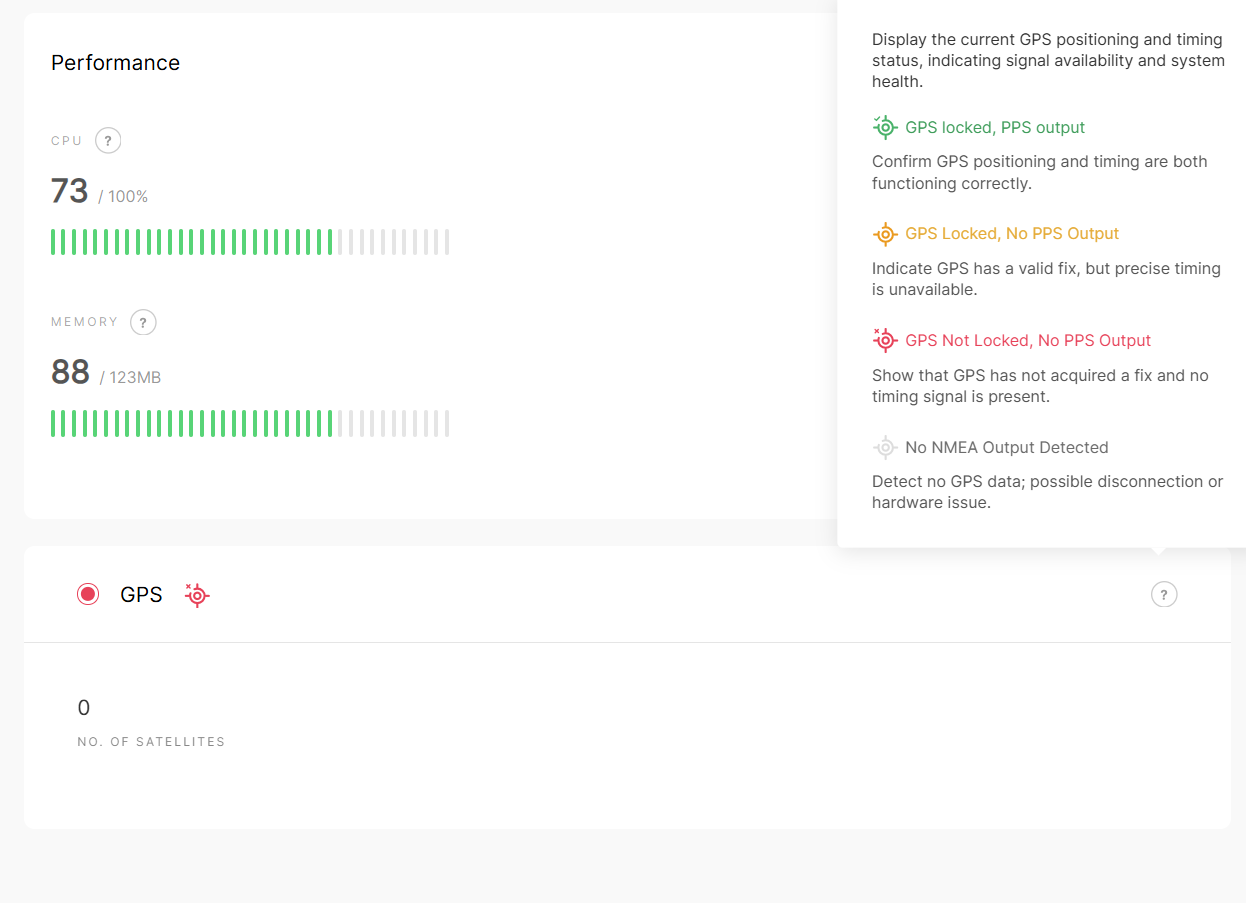
Task: Click the 'GPS Locked, No PPS Output' label
Action: [x=1012, y=234]
